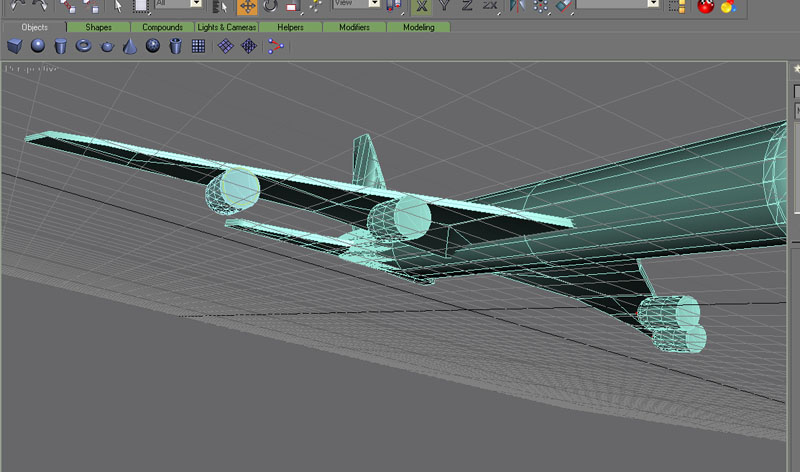
Task: Select the Cone primitive icon
Action: point(130,46)
